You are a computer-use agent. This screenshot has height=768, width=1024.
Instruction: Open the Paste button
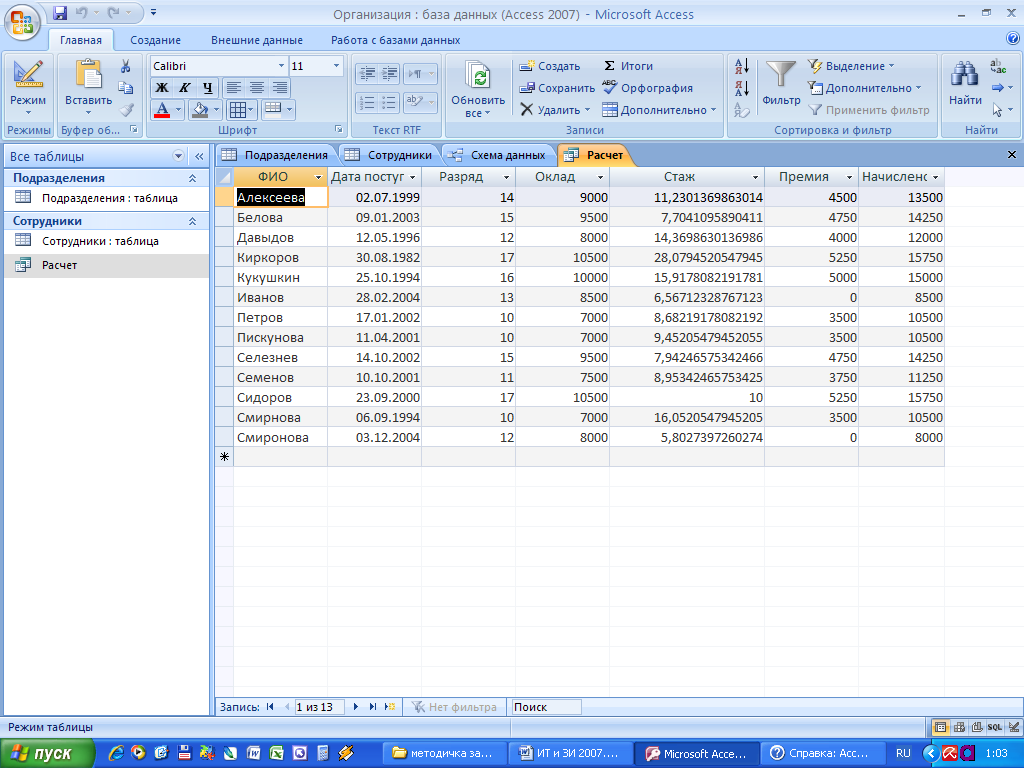[x=88, y=87]
